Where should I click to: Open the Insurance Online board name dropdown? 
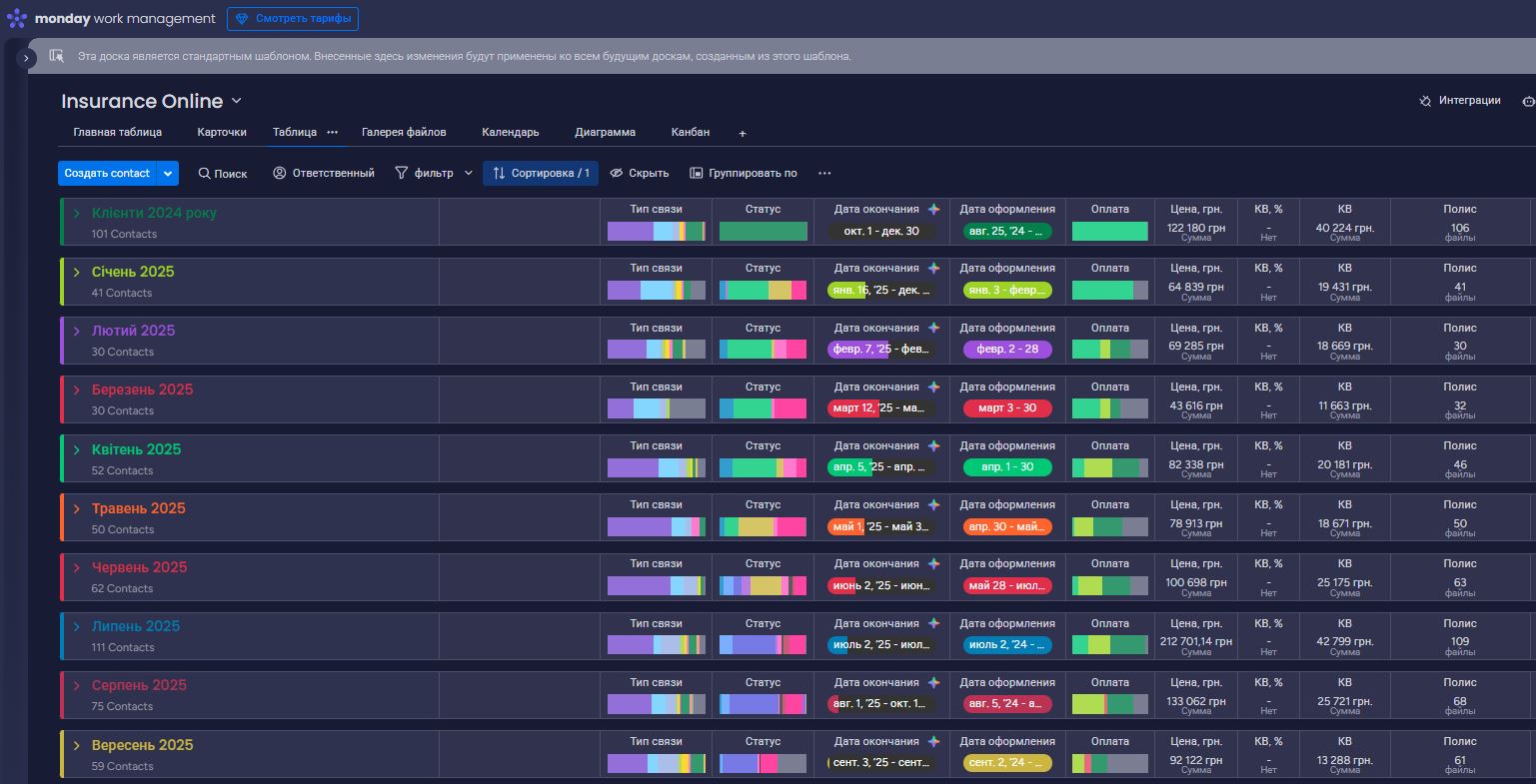point(236,100)
